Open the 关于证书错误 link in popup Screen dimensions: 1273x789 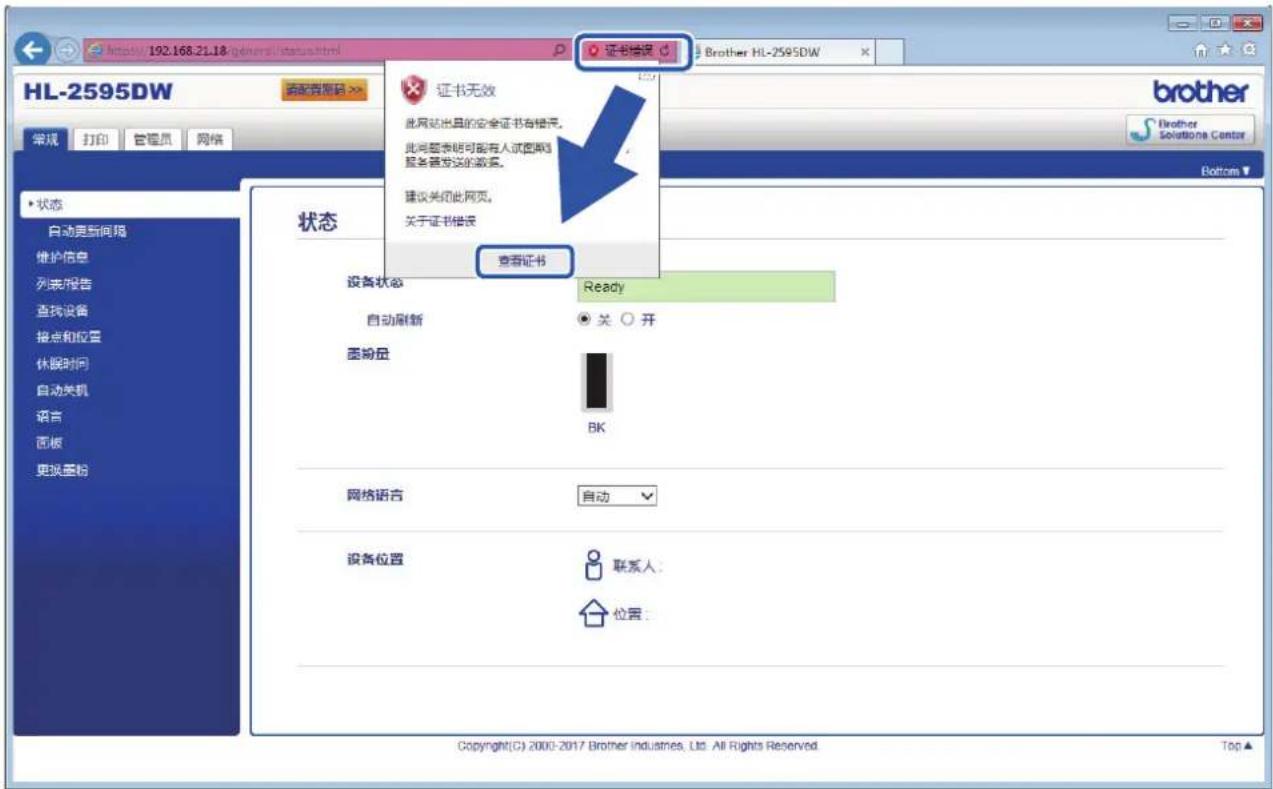pos(440,221)
